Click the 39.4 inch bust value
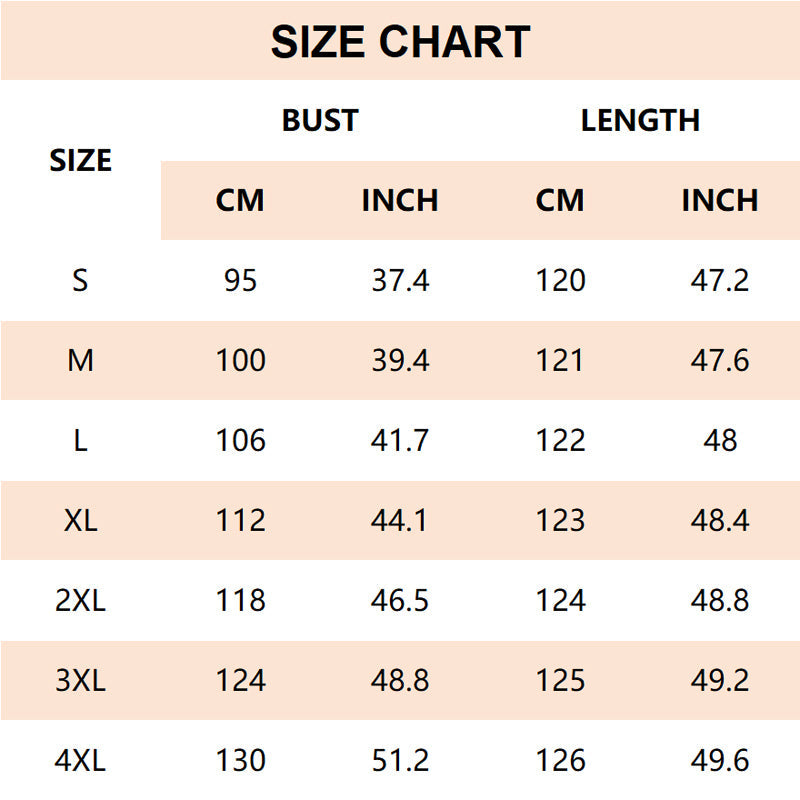800x800 pixels. (x=401, y=360)
